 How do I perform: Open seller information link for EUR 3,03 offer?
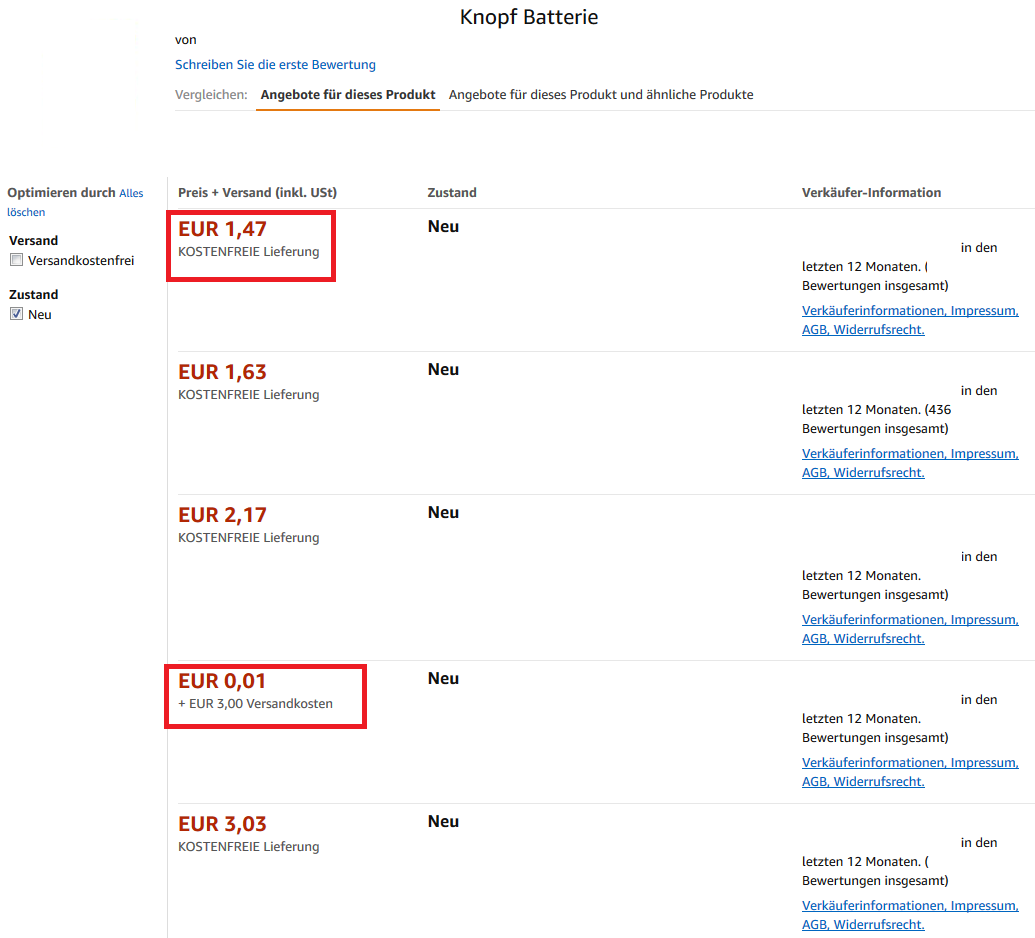(x=910, y=915)
